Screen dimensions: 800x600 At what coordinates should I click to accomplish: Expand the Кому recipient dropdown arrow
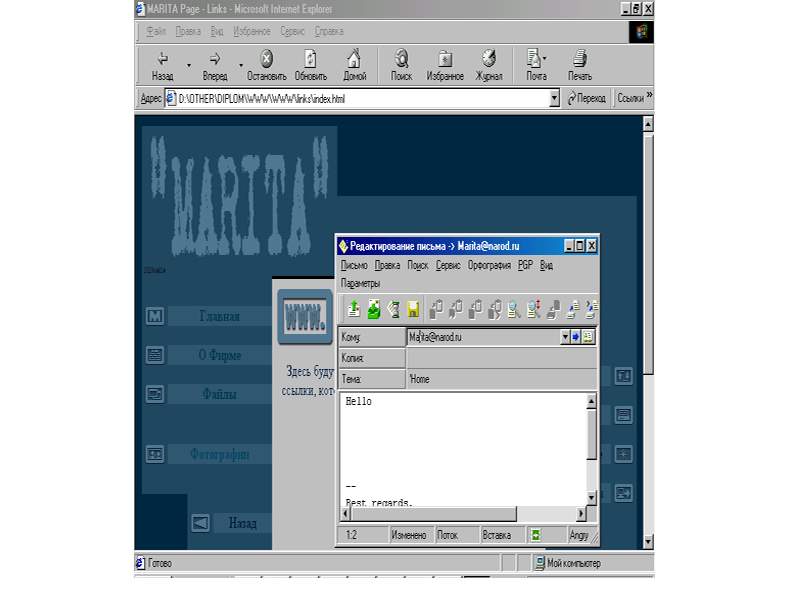(564, 337)
